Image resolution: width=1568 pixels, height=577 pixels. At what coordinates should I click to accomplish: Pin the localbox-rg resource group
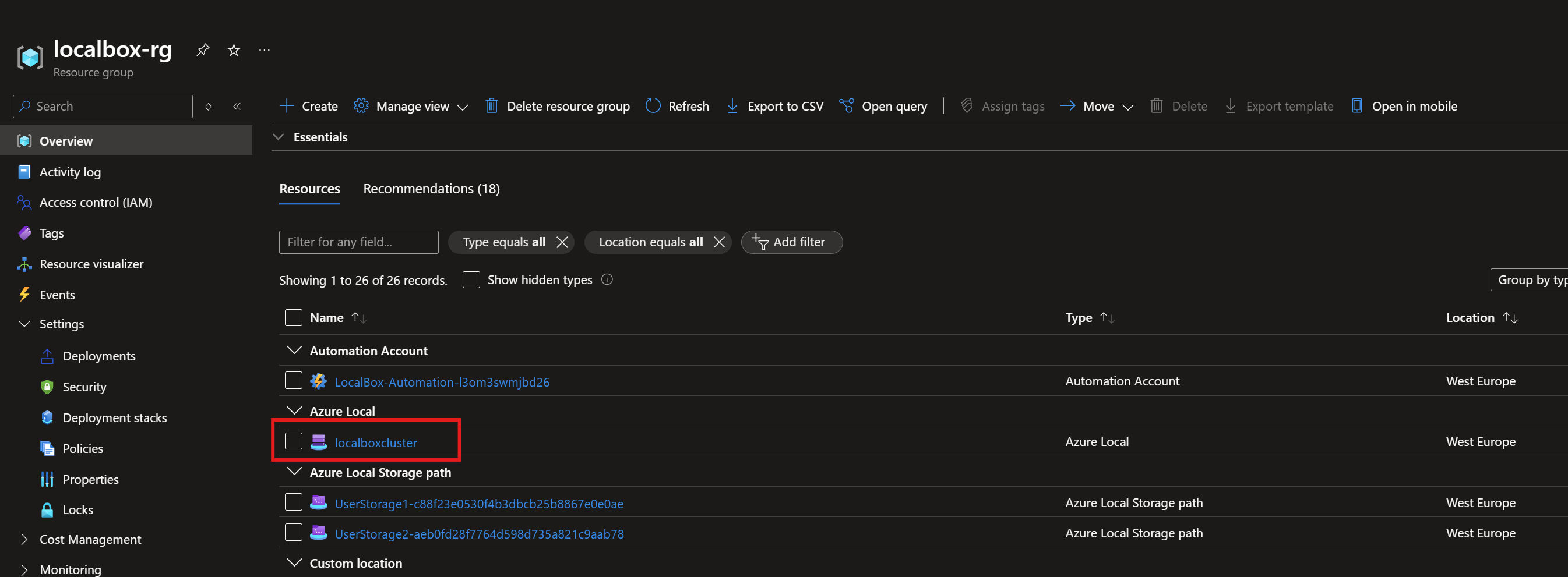click(203, 50)
